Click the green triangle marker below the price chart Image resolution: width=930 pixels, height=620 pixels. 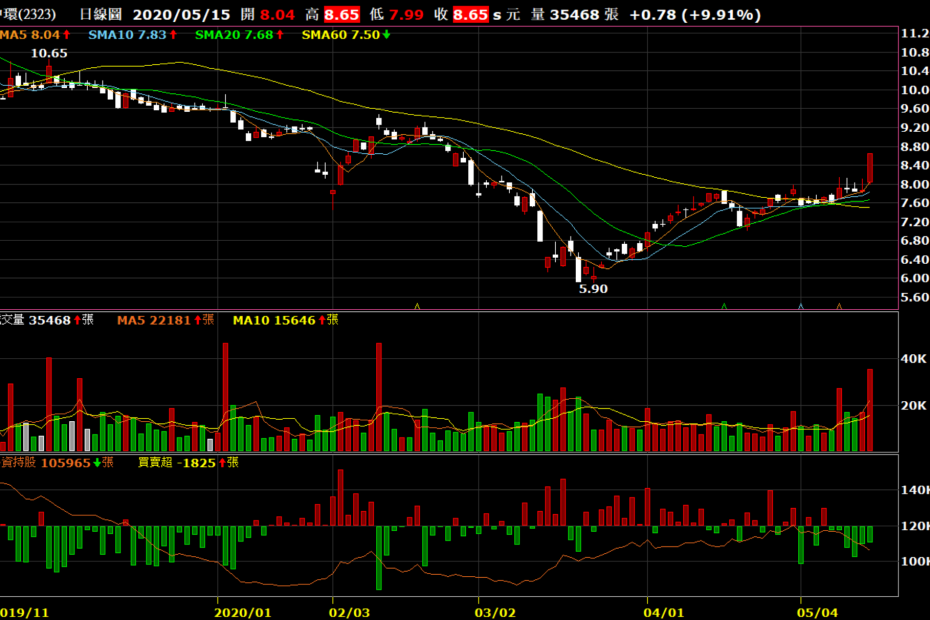click(x=723, y=305)
